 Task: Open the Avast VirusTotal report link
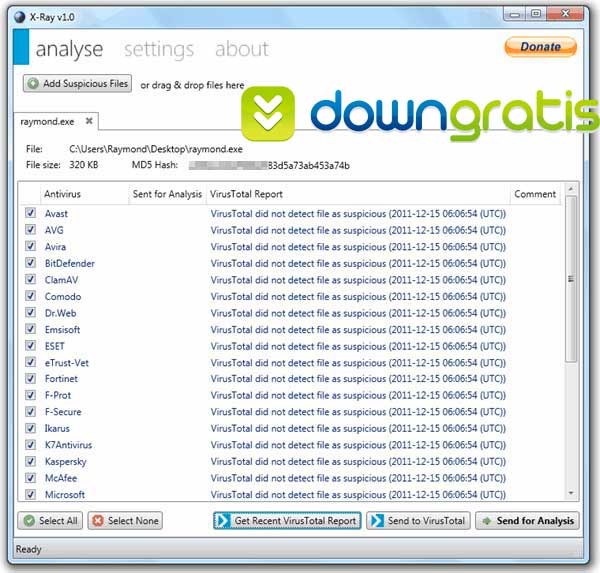358,214
